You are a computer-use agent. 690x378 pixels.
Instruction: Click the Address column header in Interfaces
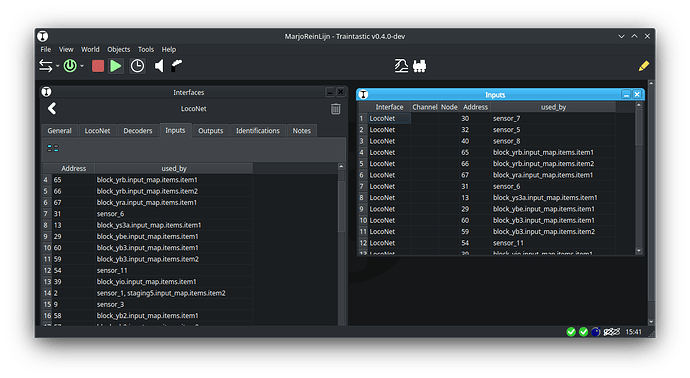pyautogui.click(x=73, y=169)
